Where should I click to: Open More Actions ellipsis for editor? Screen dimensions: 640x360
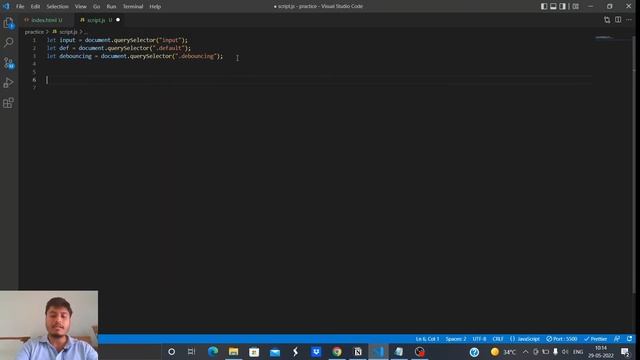tap(629, 20)
